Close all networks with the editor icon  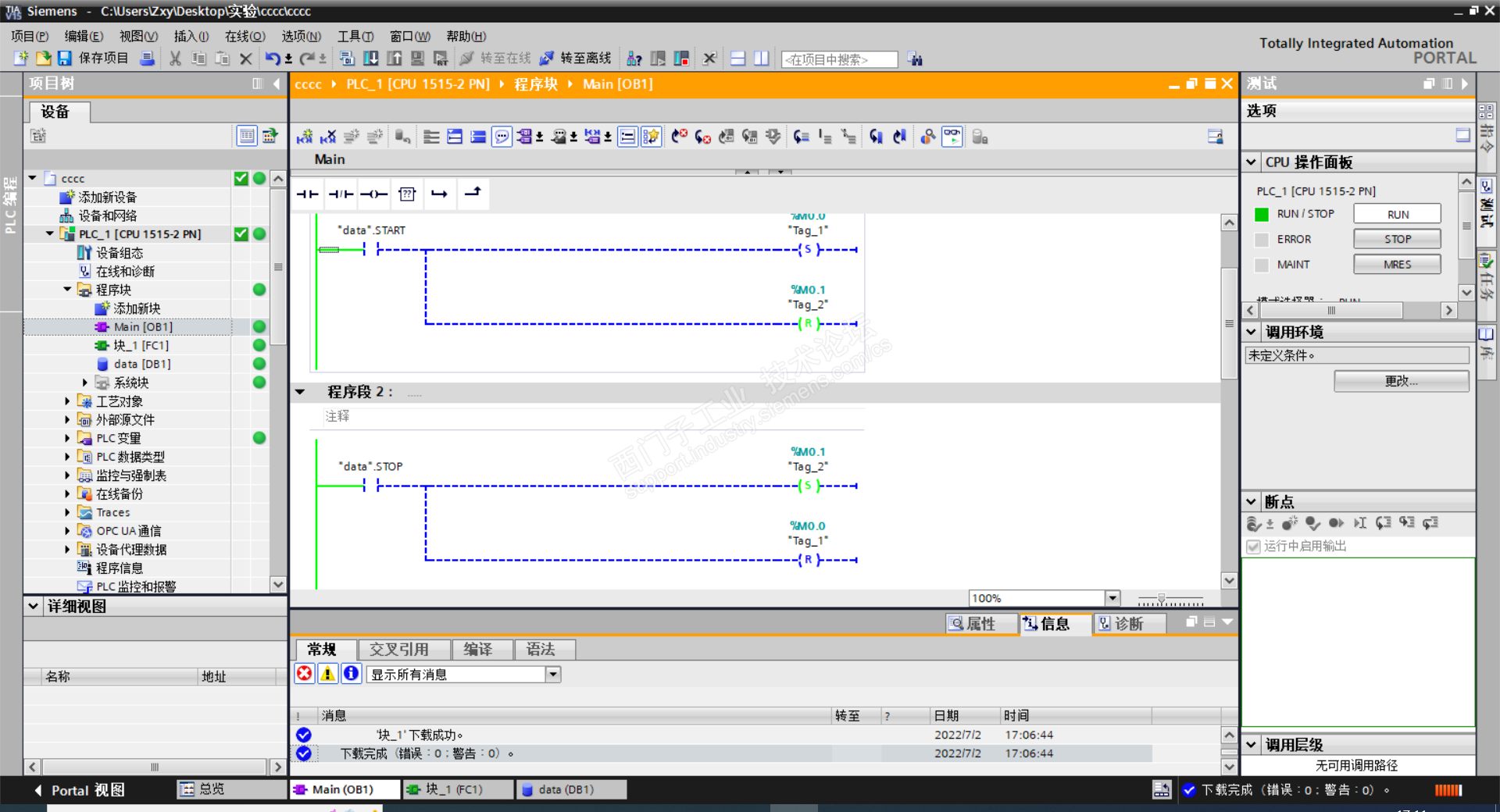478,137
